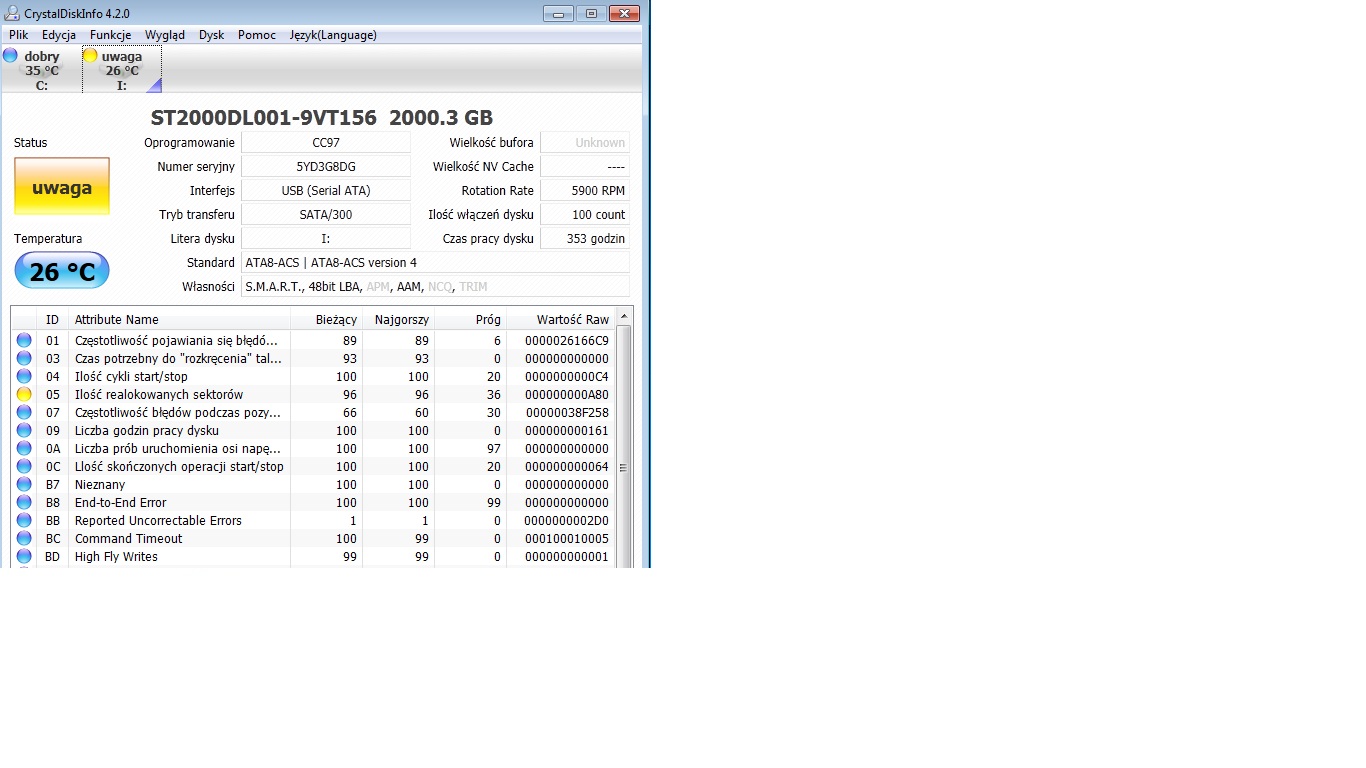Open the Dysk menu

pos(212,35)
